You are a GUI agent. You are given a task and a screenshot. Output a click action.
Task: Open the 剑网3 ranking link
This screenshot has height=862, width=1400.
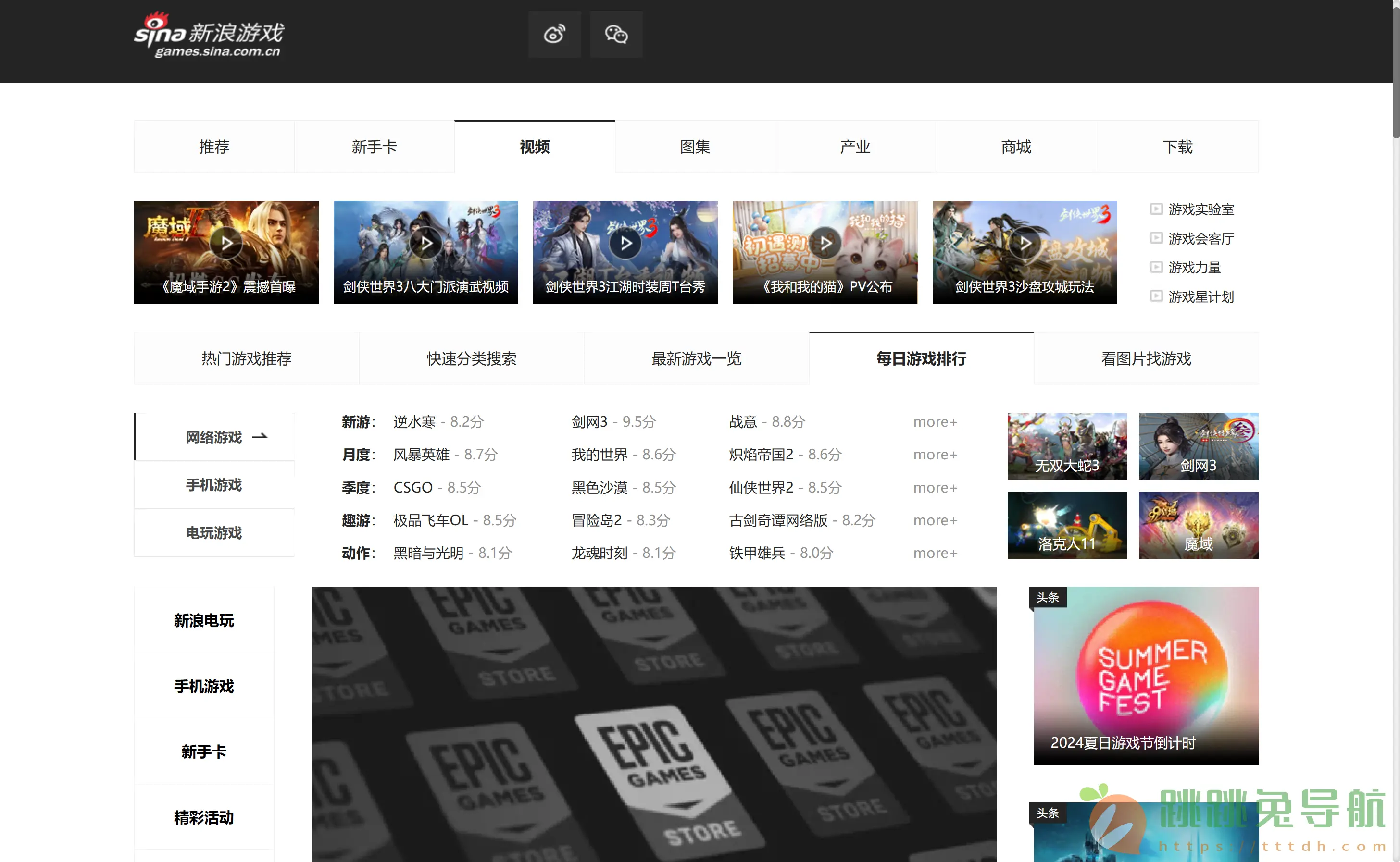pyautogui.click(x=589, y=422)
